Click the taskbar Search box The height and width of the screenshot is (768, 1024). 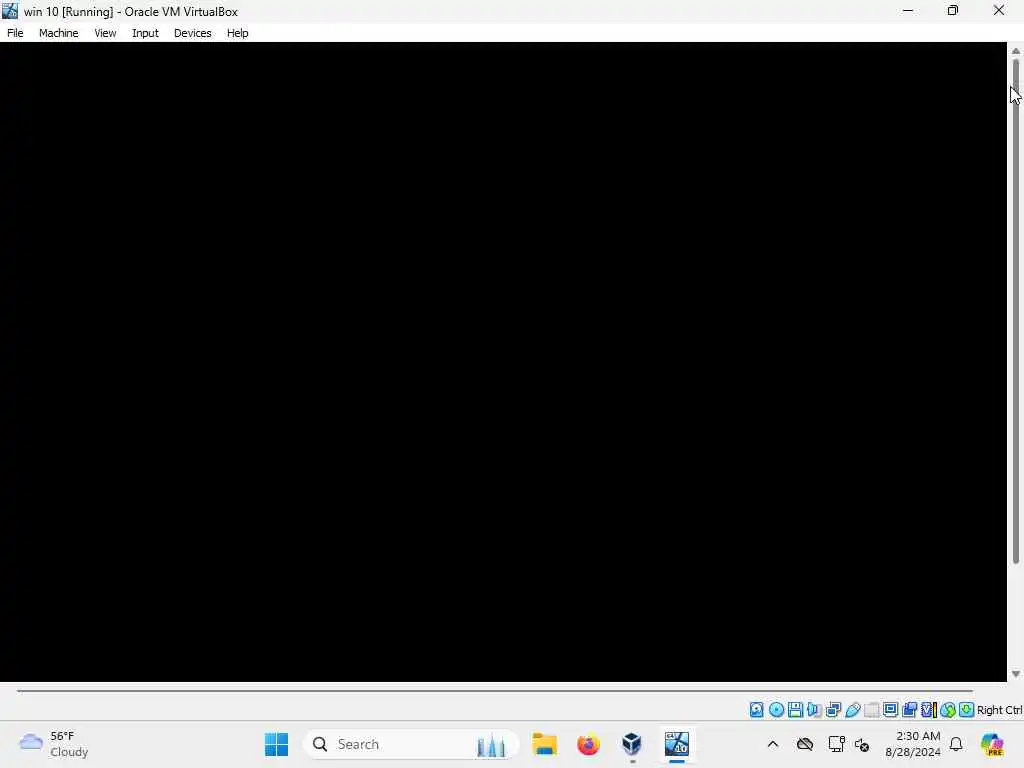point(411,744)
